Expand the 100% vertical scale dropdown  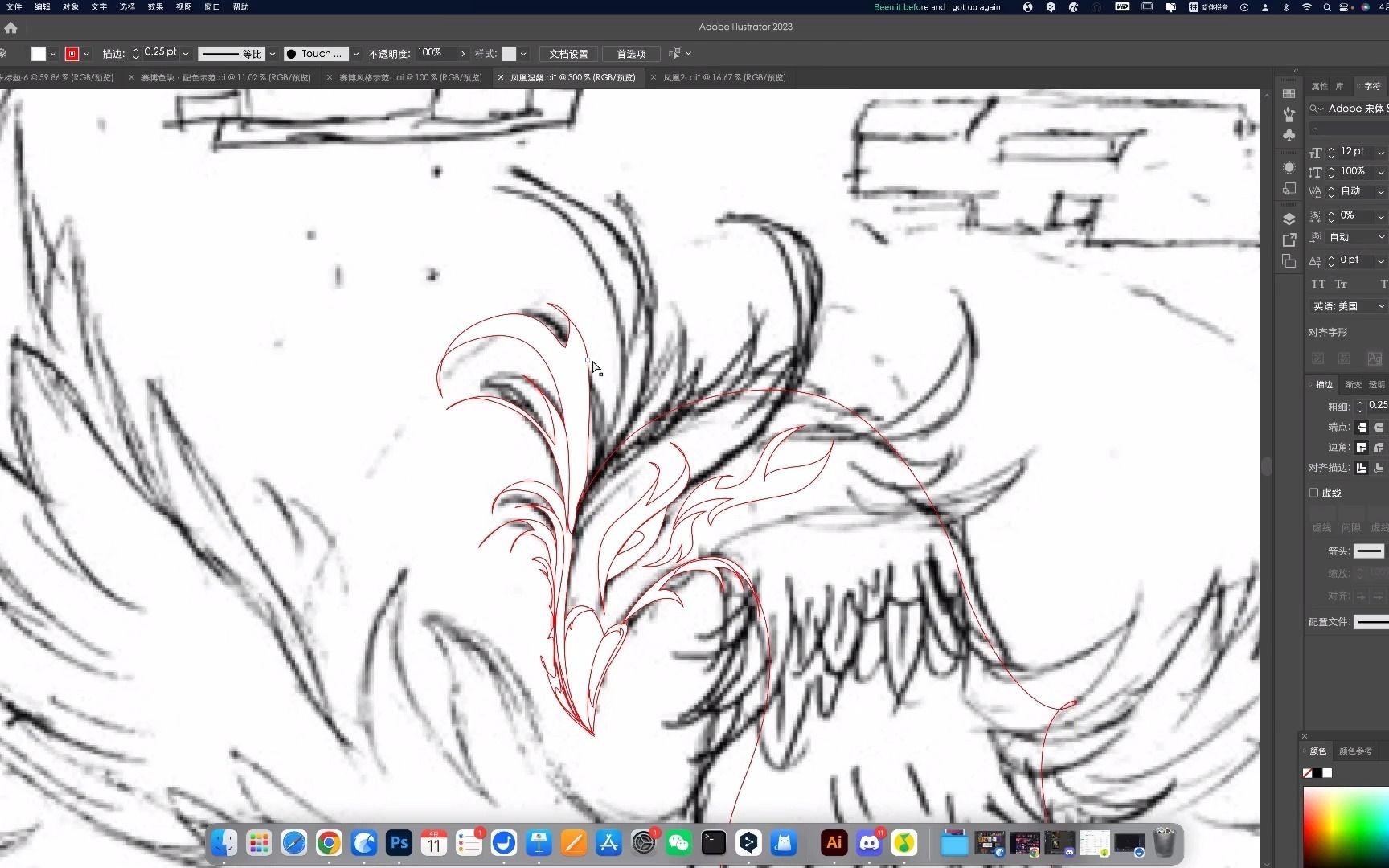[x=1381, y=172]
